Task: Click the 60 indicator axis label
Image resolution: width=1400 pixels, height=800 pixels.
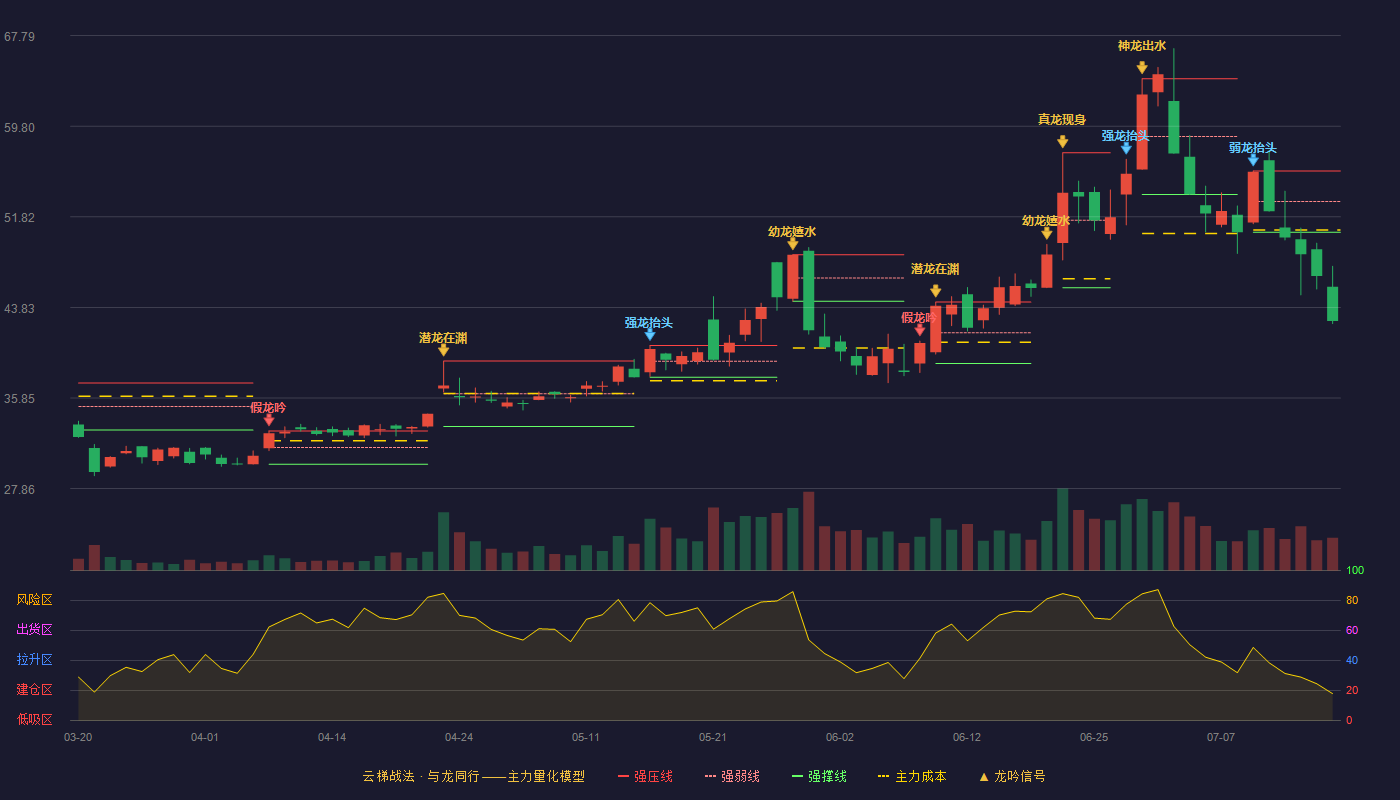Action: 1352,631
